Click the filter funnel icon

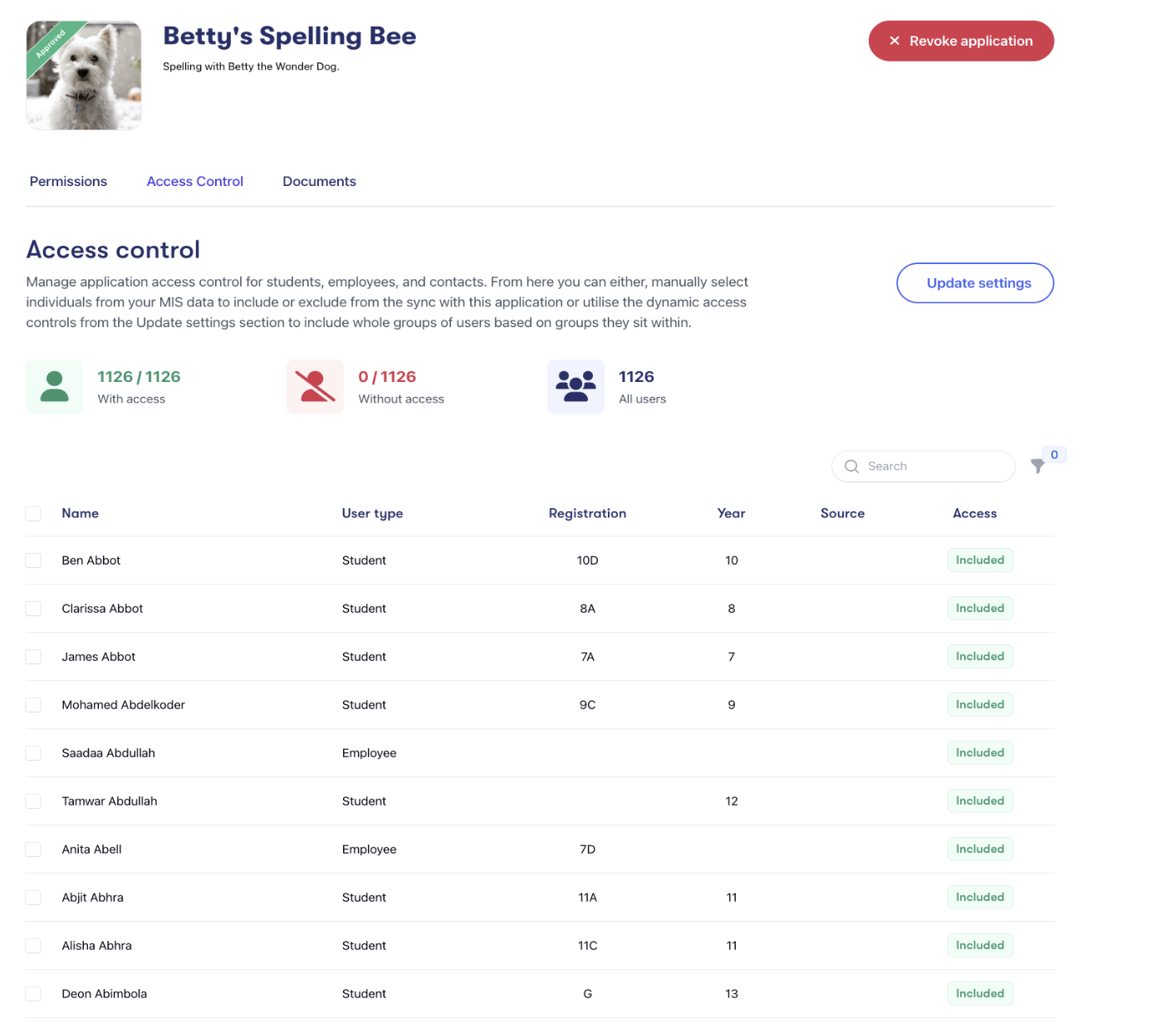click(1037, 466)
